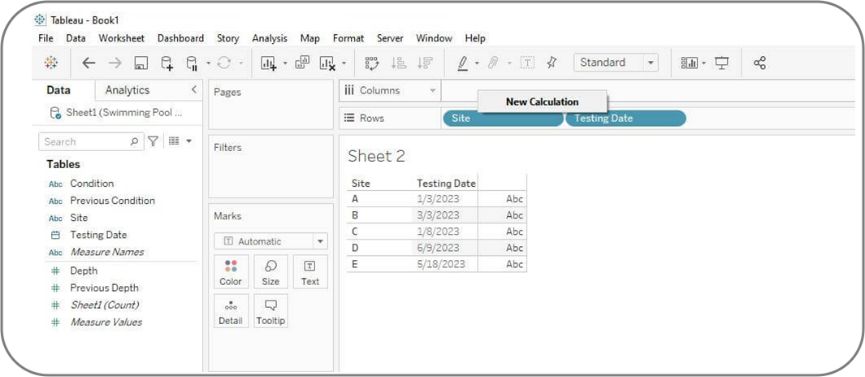Click the refresh/run update icon
The image size is (865, 377).
click(223, 63)
